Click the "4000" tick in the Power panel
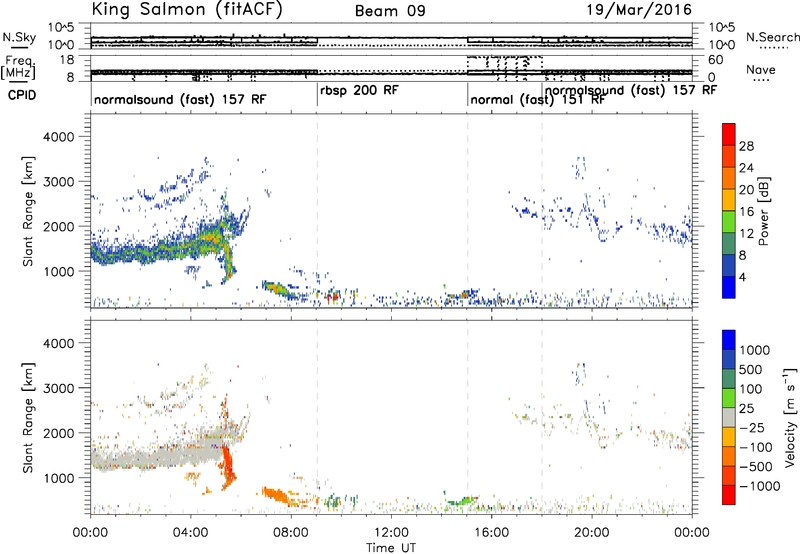800x554 pixels. pos(58,137)
